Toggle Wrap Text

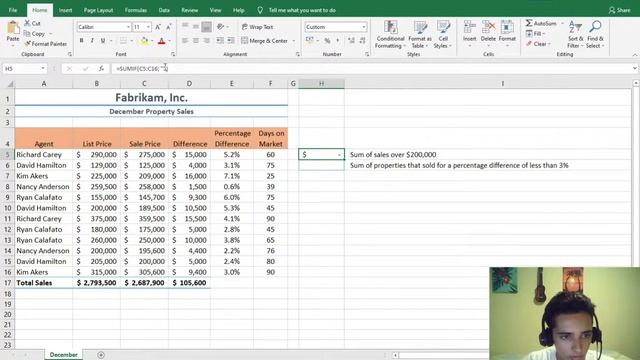point(257,27)
